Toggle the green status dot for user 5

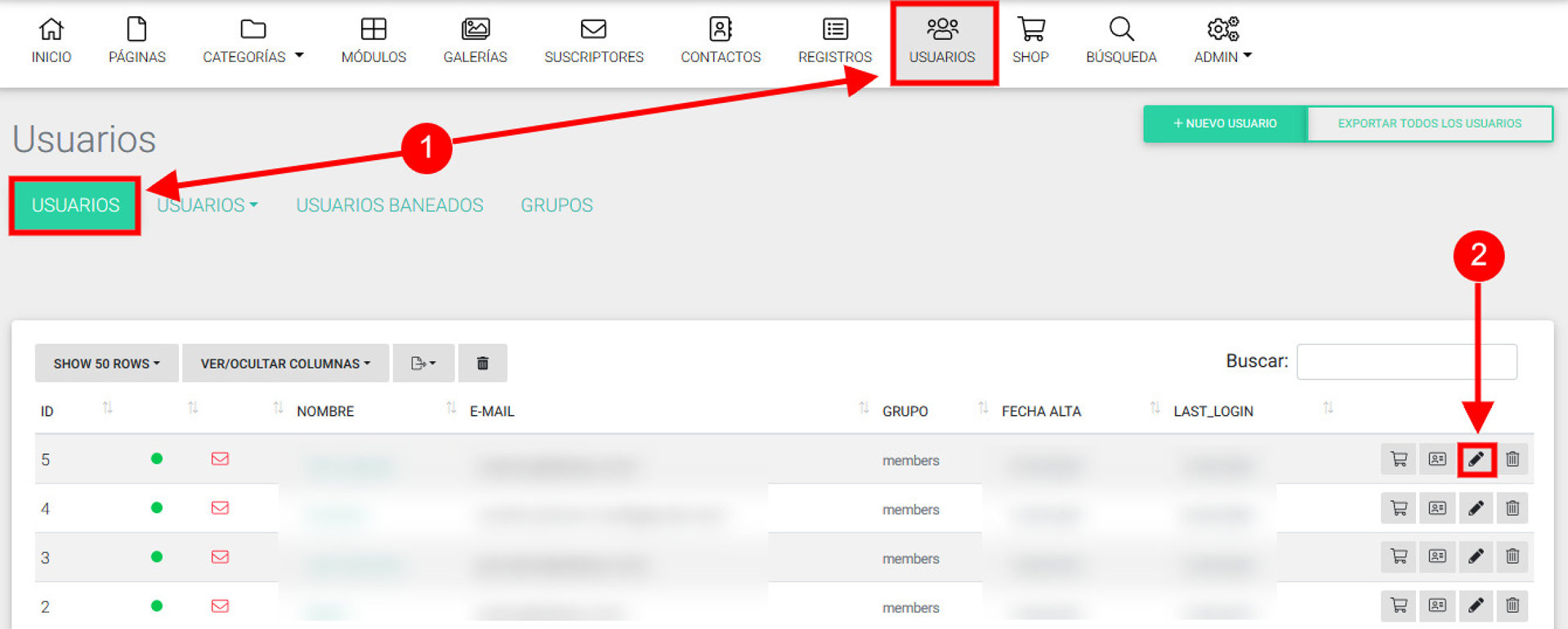(157, 459)
